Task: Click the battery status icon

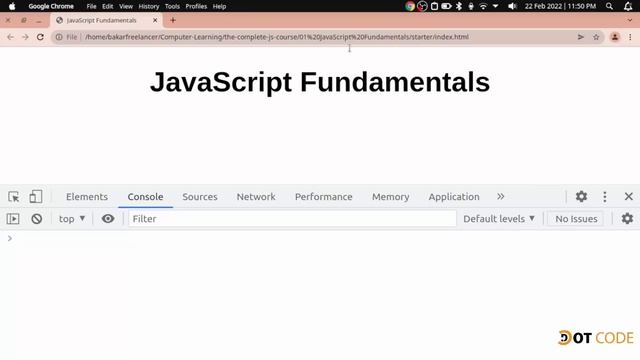Action: click(x=446, y=6)
